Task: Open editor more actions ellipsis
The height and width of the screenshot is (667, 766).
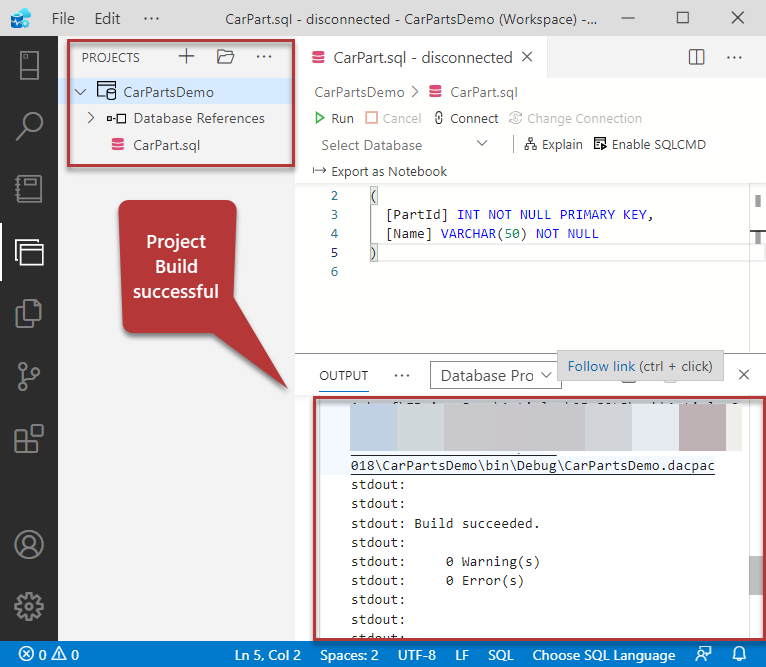Action: click(x=734, y=57)
